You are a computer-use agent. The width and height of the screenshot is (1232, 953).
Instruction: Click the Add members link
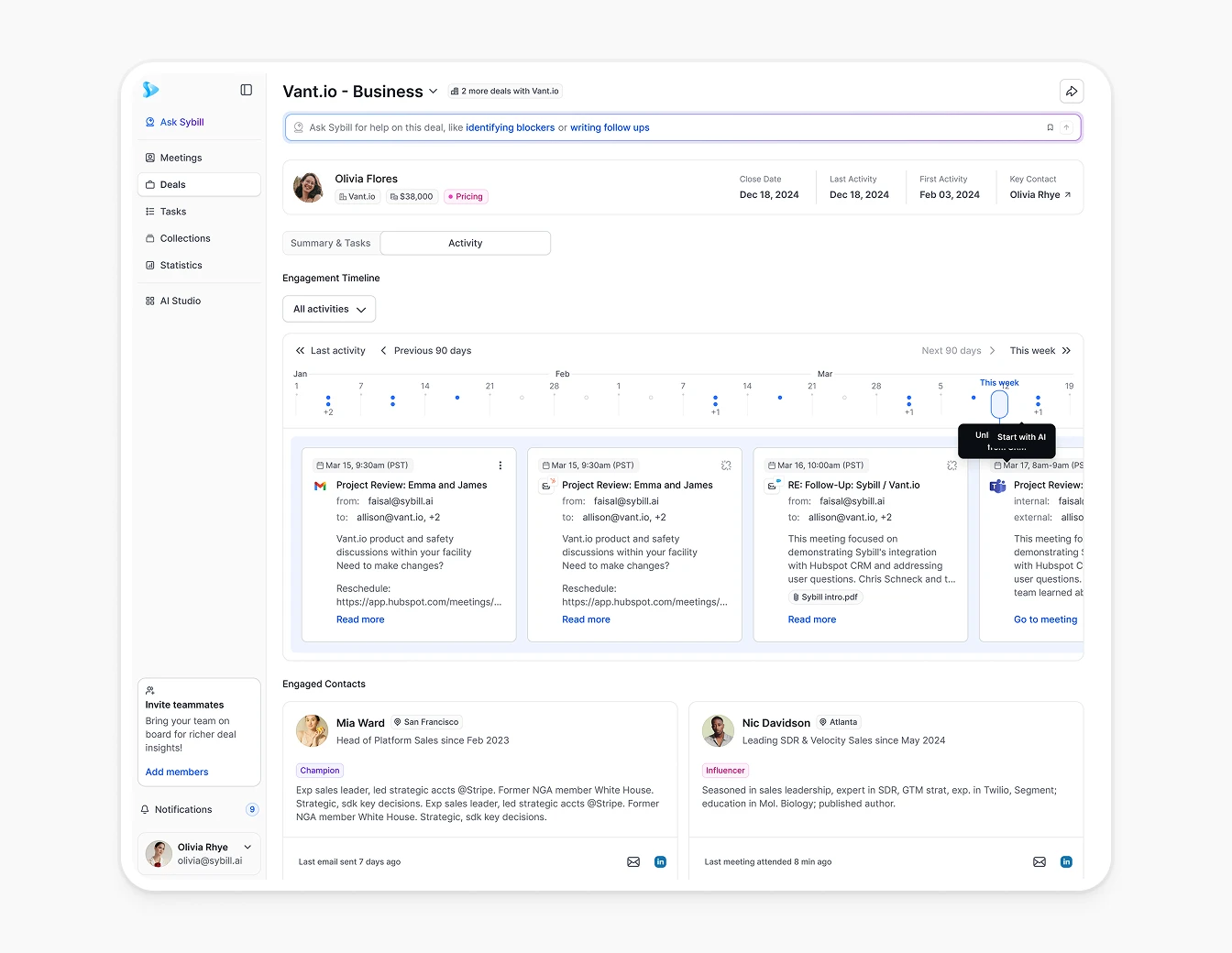pyautogui.click(x=176, y=772)
